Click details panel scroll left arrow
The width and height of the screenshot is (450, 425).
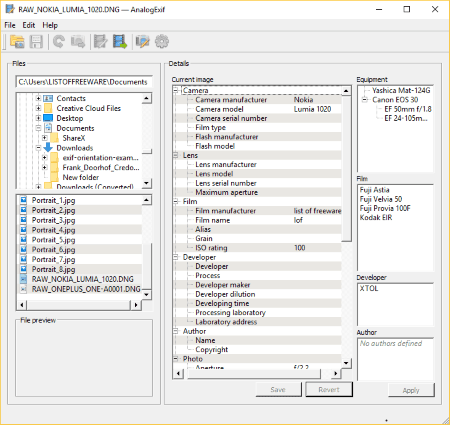(179, 374)
